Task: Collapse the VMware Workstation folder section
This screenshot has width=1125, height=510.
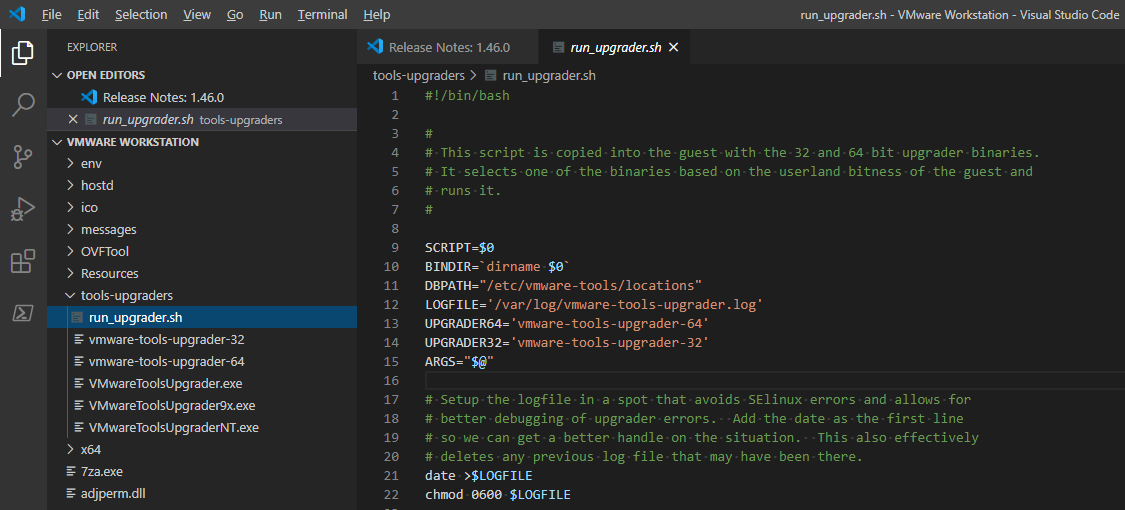Action: [x=57, y=142]
